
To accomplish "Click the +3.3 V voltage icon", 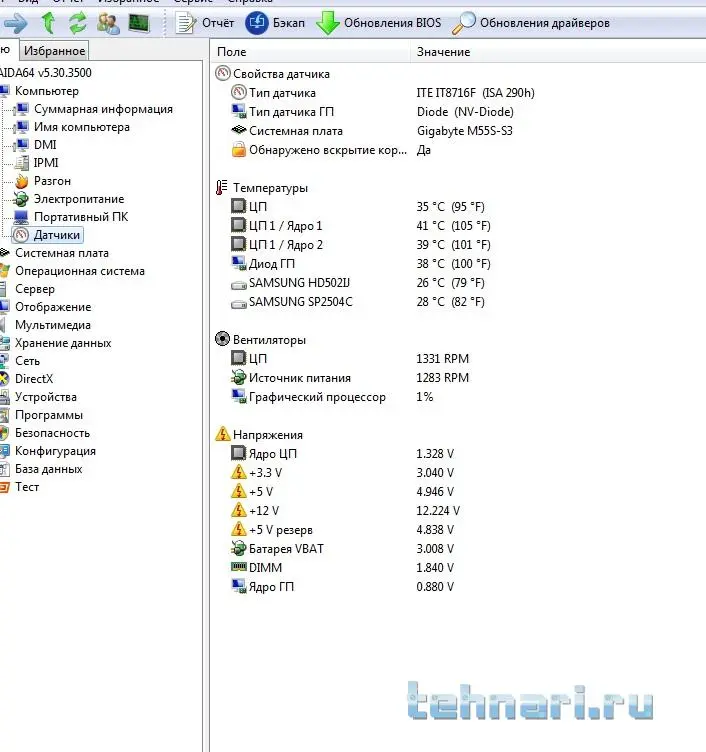I will tap(238, 472).
